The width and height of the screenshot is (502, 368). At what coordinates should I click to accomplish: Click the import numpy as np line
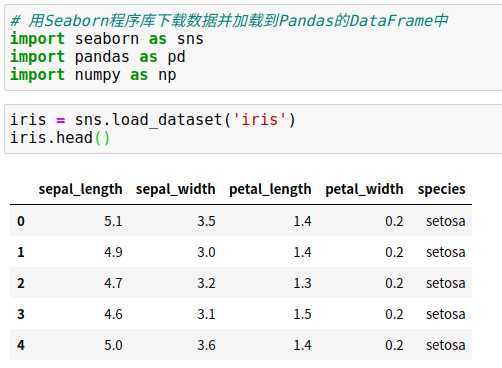93,75
